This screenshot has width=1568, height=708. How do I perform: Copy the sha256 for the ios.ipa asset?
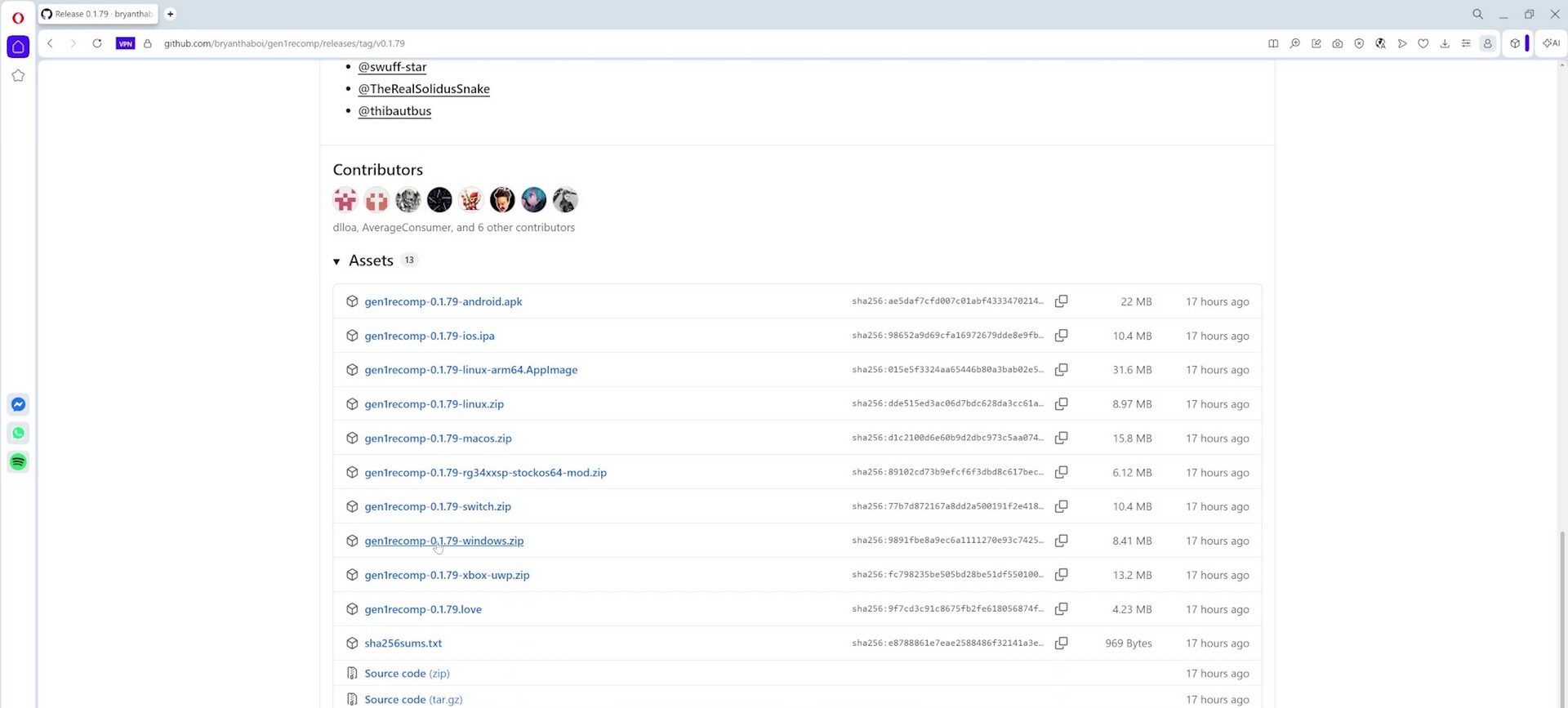1061,336
